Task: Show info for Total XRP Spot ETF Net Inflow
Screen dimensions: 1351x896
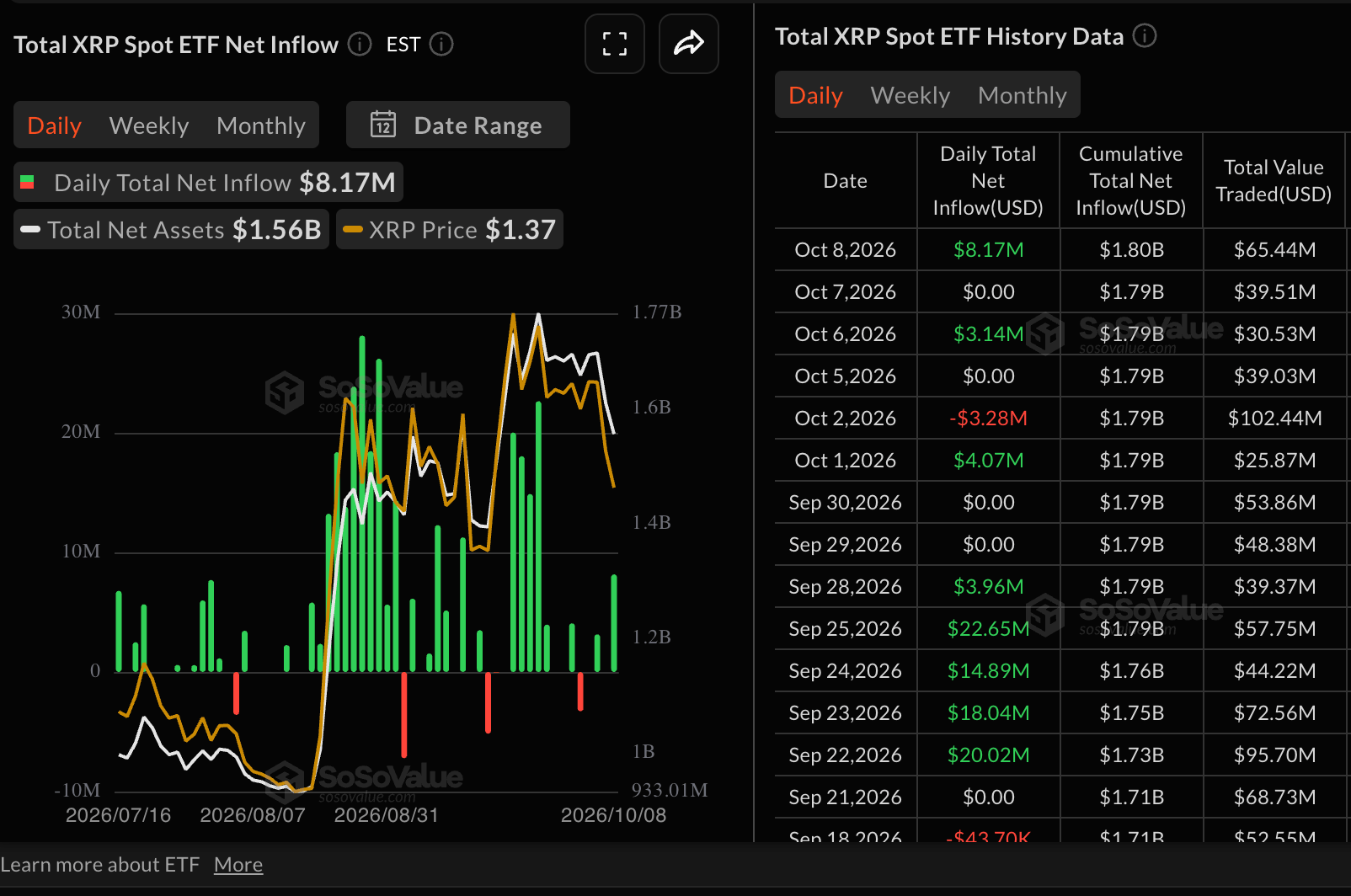Action: [x=360, y=44]
